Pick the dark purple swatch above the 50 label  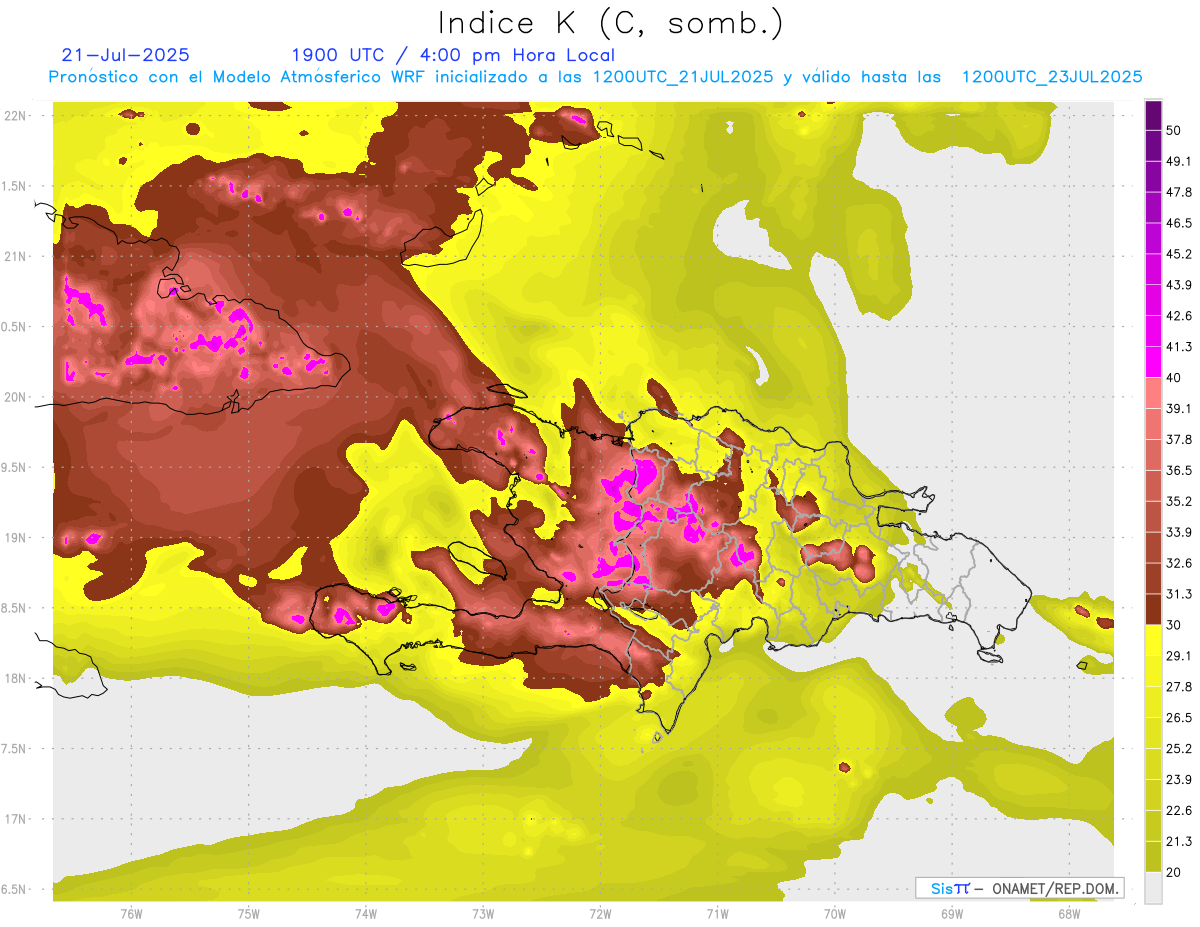click(x=1153, y=114)
